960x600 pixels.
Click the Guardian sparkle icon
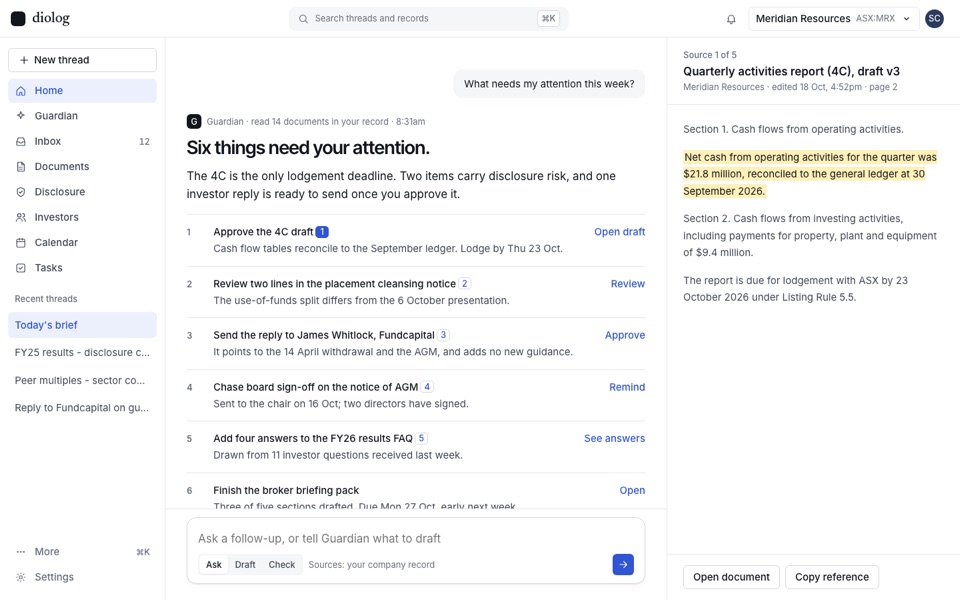21,116
